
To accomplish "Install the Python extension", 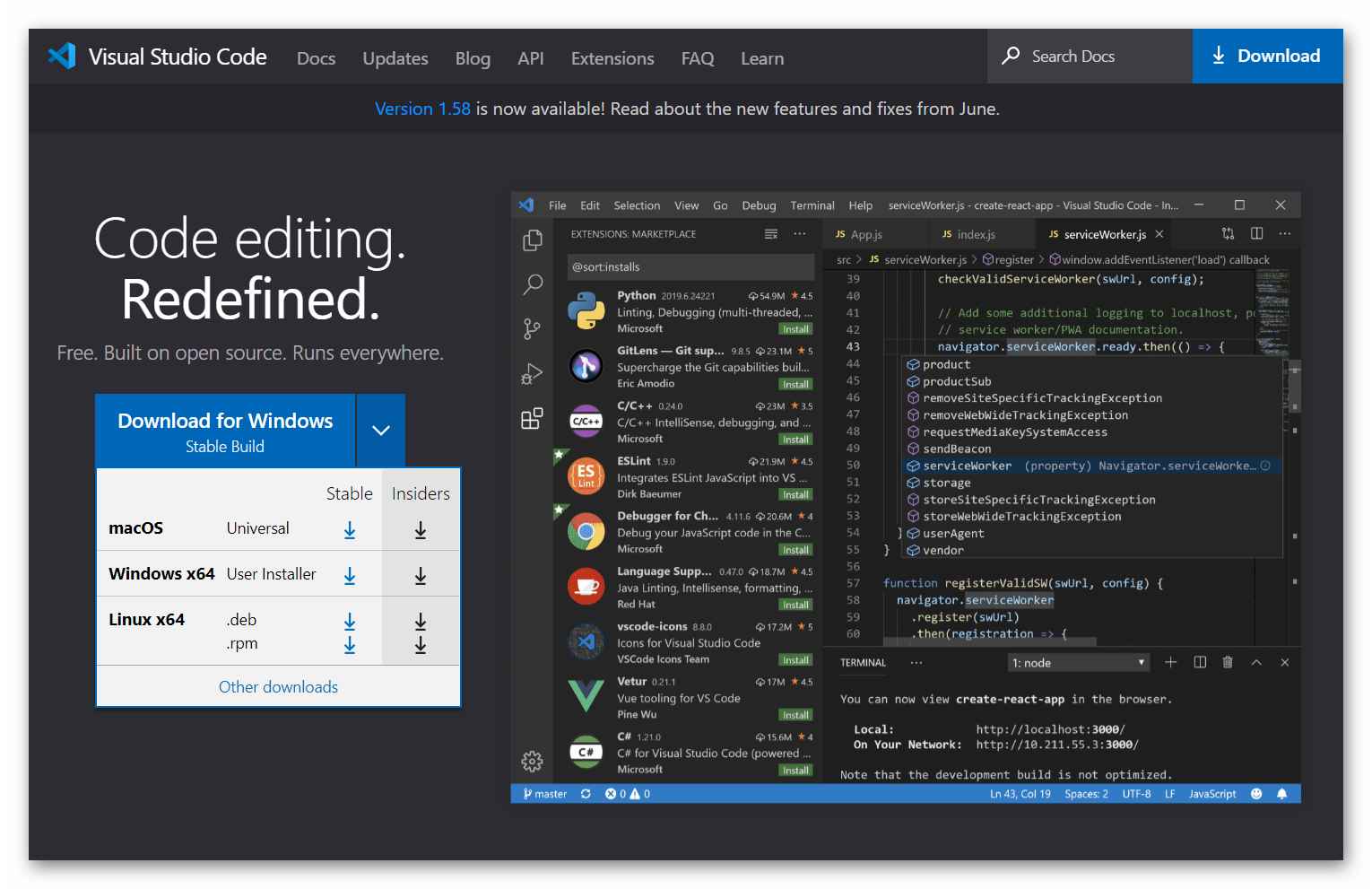I will pos(795,329).
